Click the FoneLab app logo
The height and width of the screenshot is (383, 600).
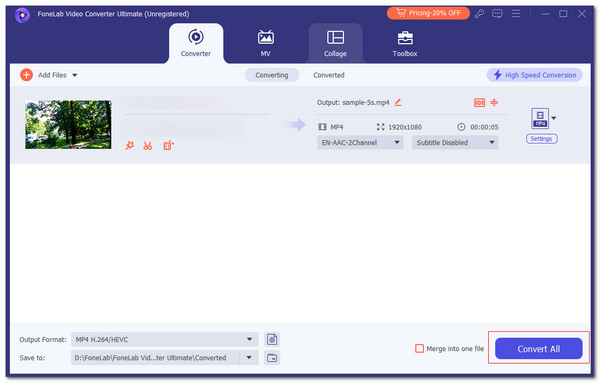tap(22, 15)
